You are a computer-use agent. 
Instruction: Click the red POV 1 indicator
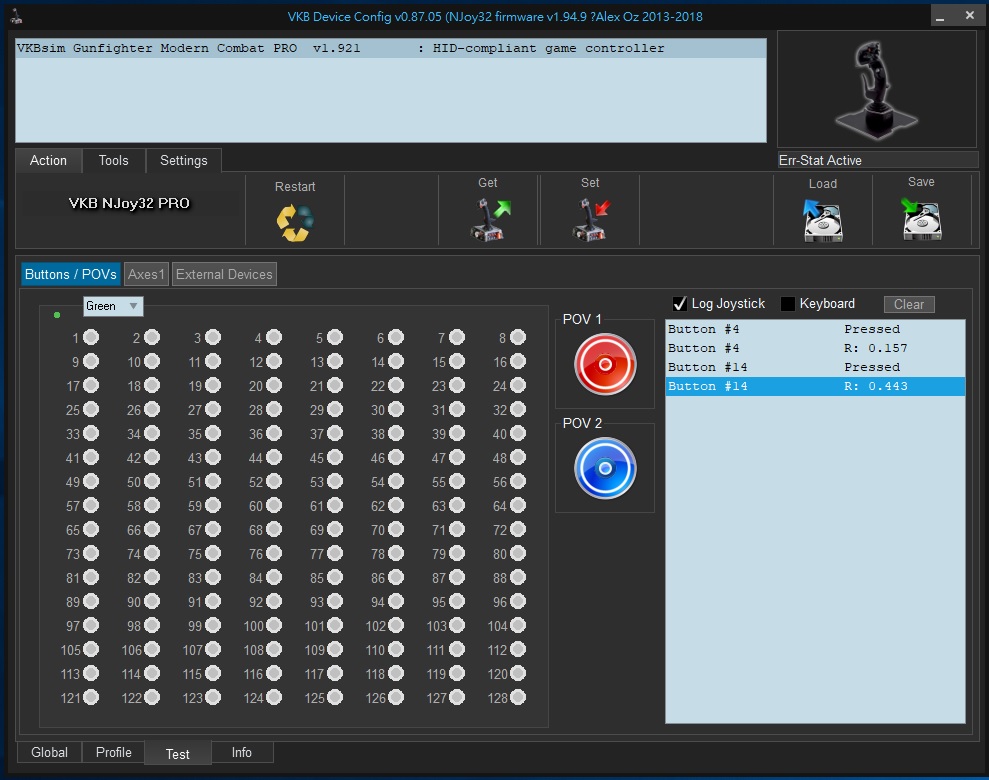click(605, 365)
